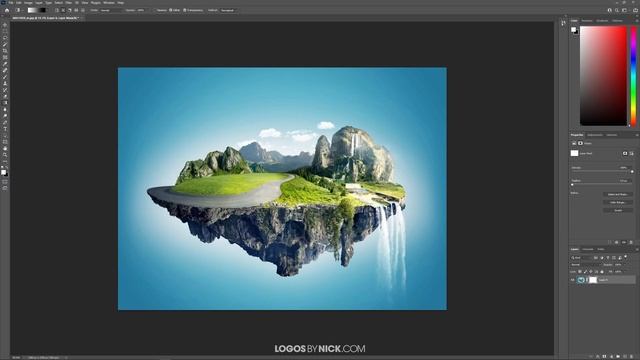
Task: Select the Horizontal Type tool
Action: pyautogui.click(x=5, y=129)
